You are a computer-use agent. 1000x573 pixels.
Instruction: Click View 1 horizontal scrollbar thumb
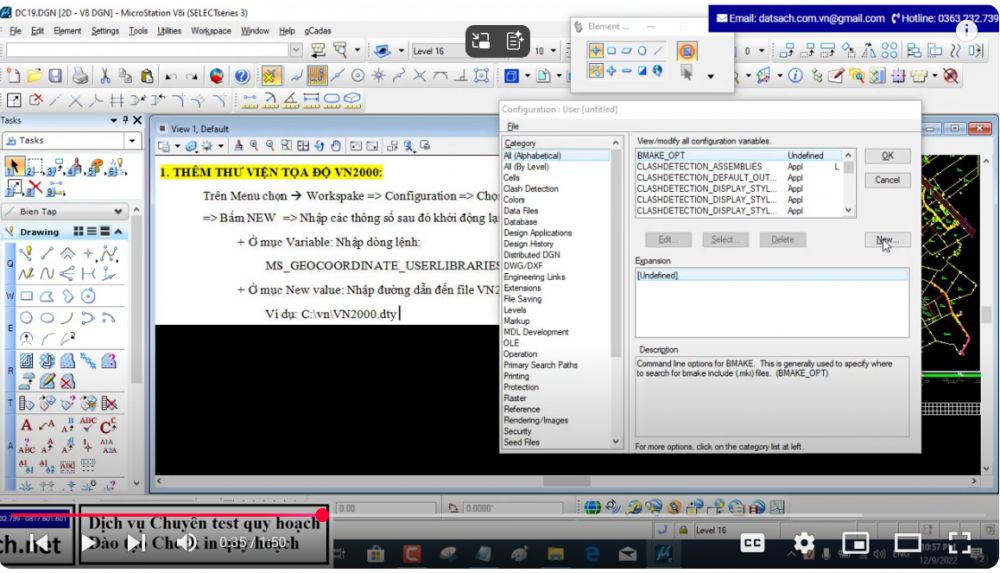[566, 480]
